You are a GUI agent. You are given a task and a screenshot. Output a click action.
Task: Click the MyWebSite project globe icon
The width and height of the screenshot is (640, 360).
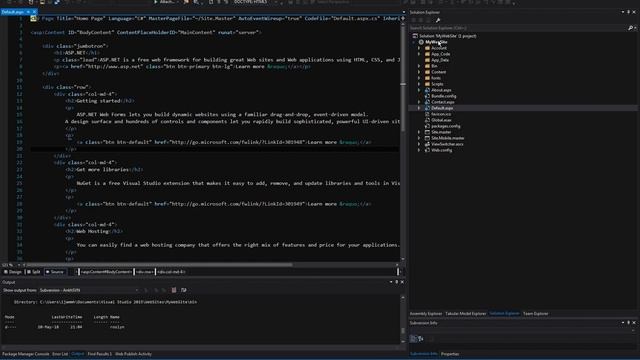click(421, 42)
